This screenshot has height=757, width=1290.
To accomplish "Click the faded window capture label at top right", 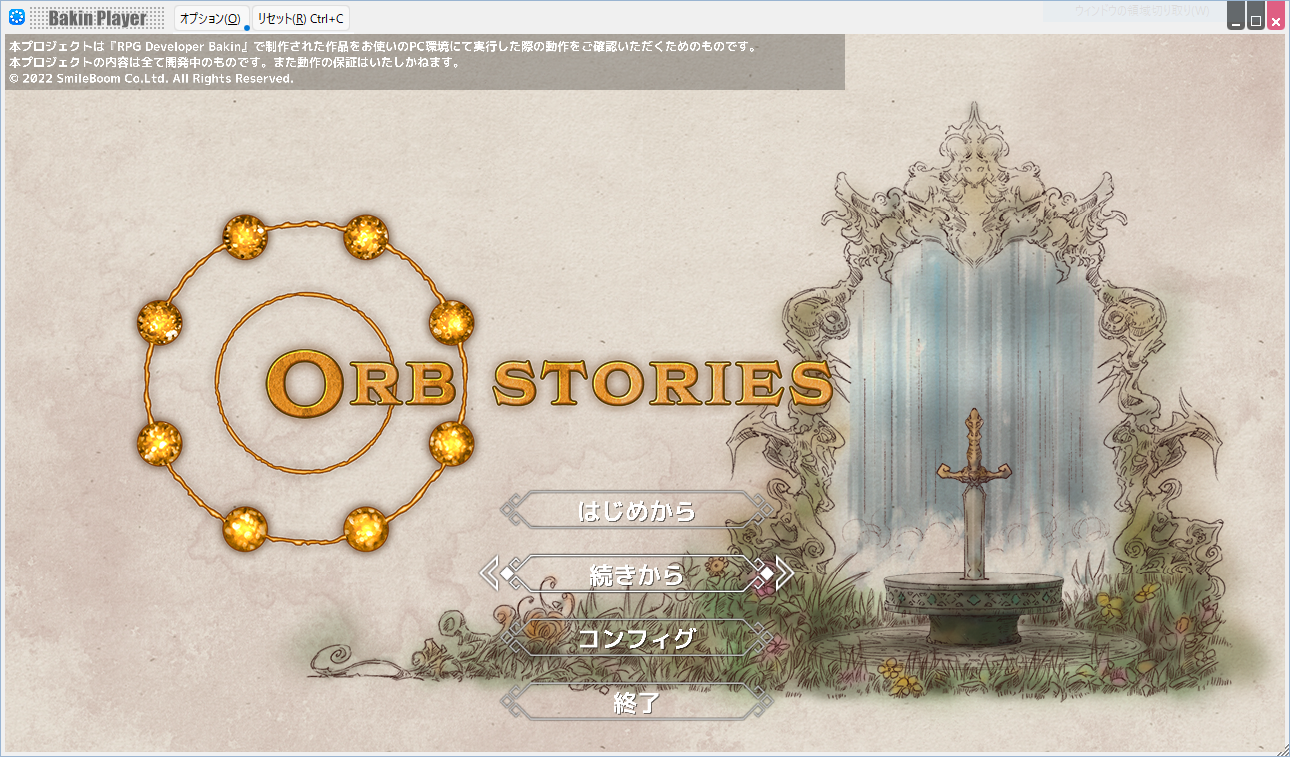I will point(1141,11).
